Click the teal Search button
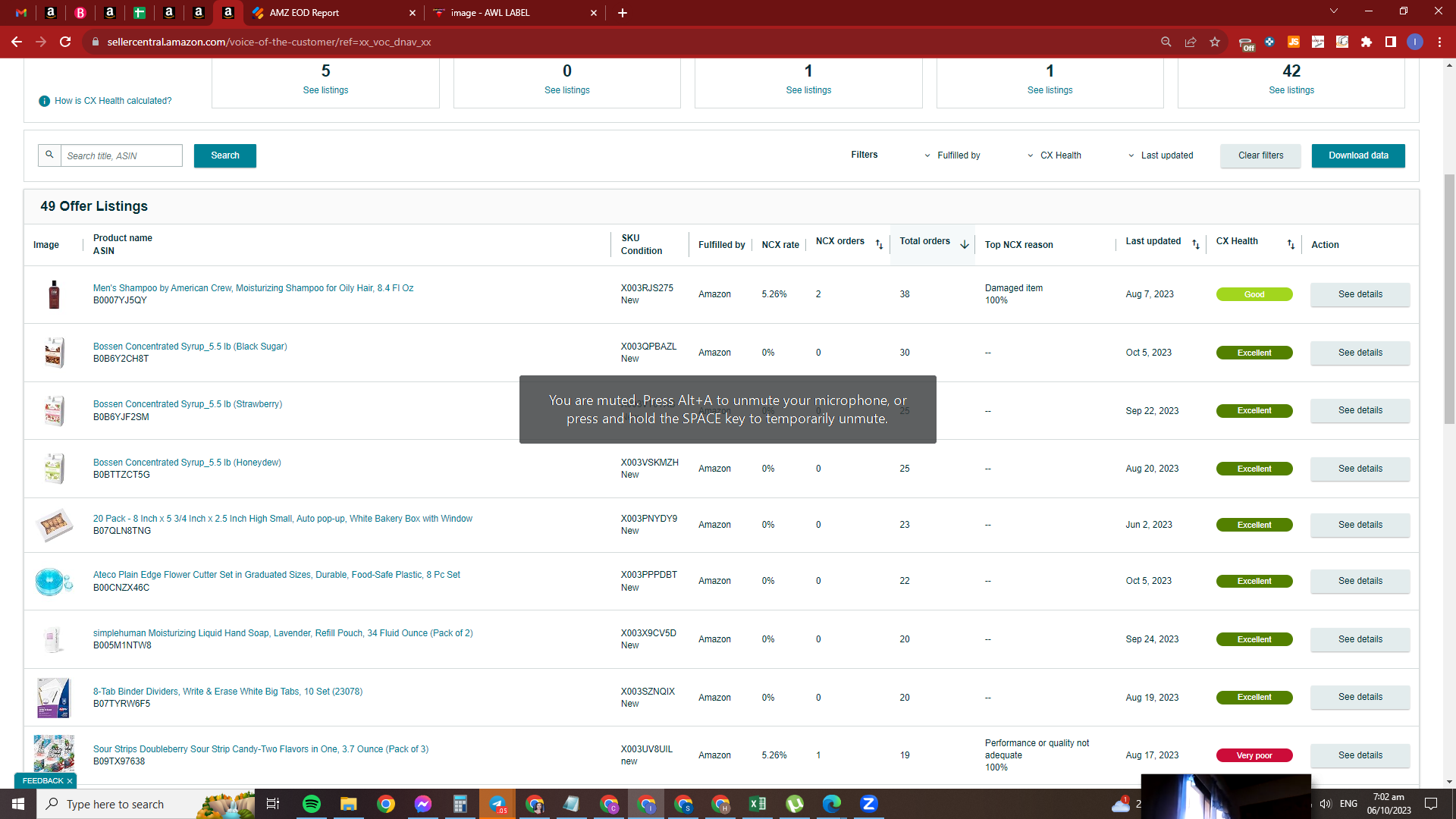This screenshot has width=1456, height=819. pos(225,155)
